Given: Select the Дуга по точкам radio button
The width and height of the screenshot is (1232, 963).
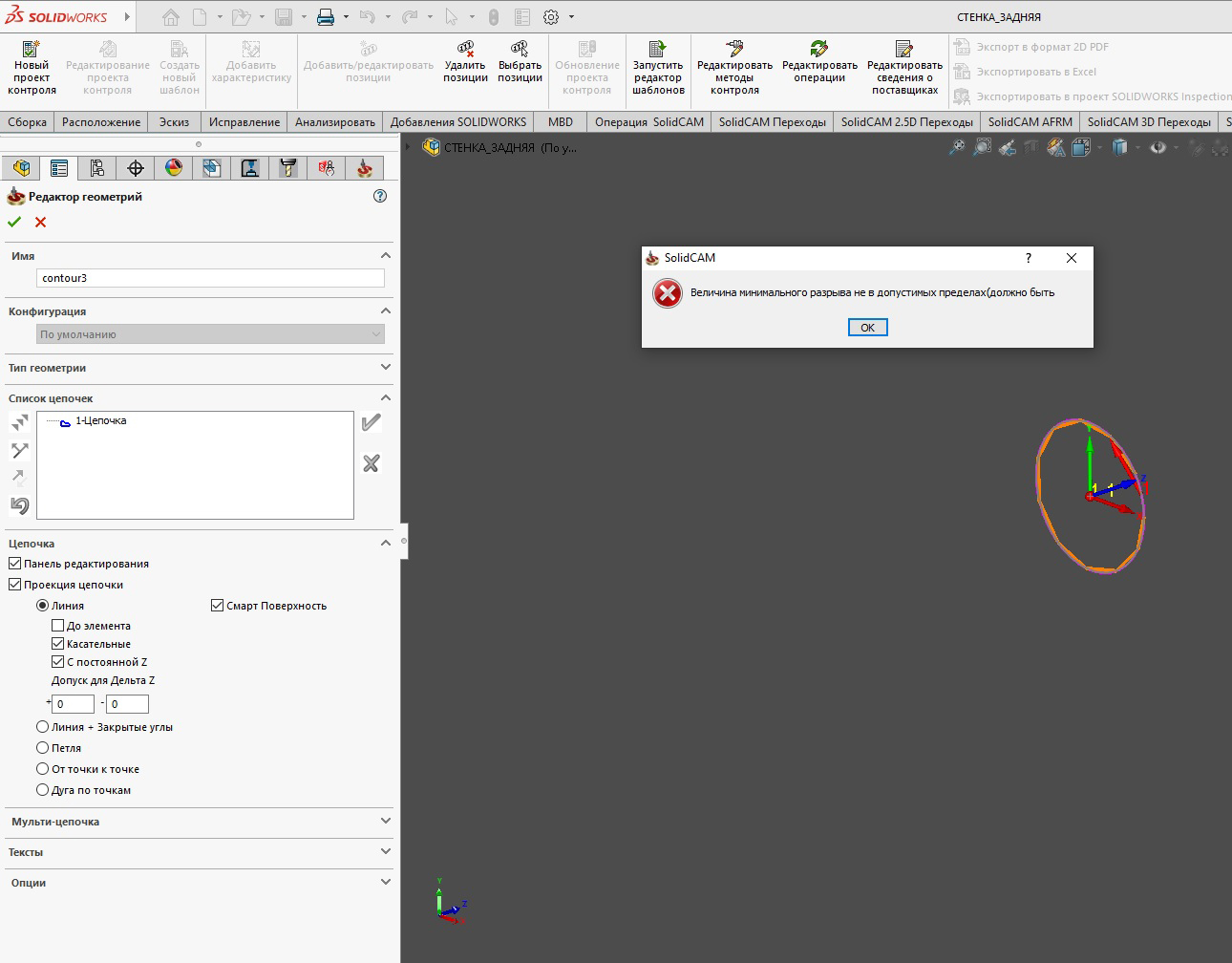Looking at the screenshot, I should (42, 790).
